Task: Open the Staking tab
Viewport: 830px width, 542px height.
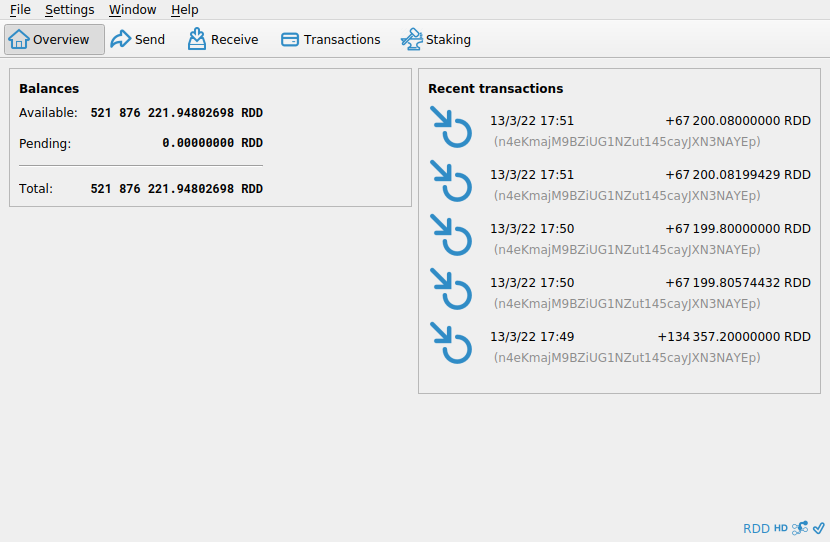Action: [436, 39]
